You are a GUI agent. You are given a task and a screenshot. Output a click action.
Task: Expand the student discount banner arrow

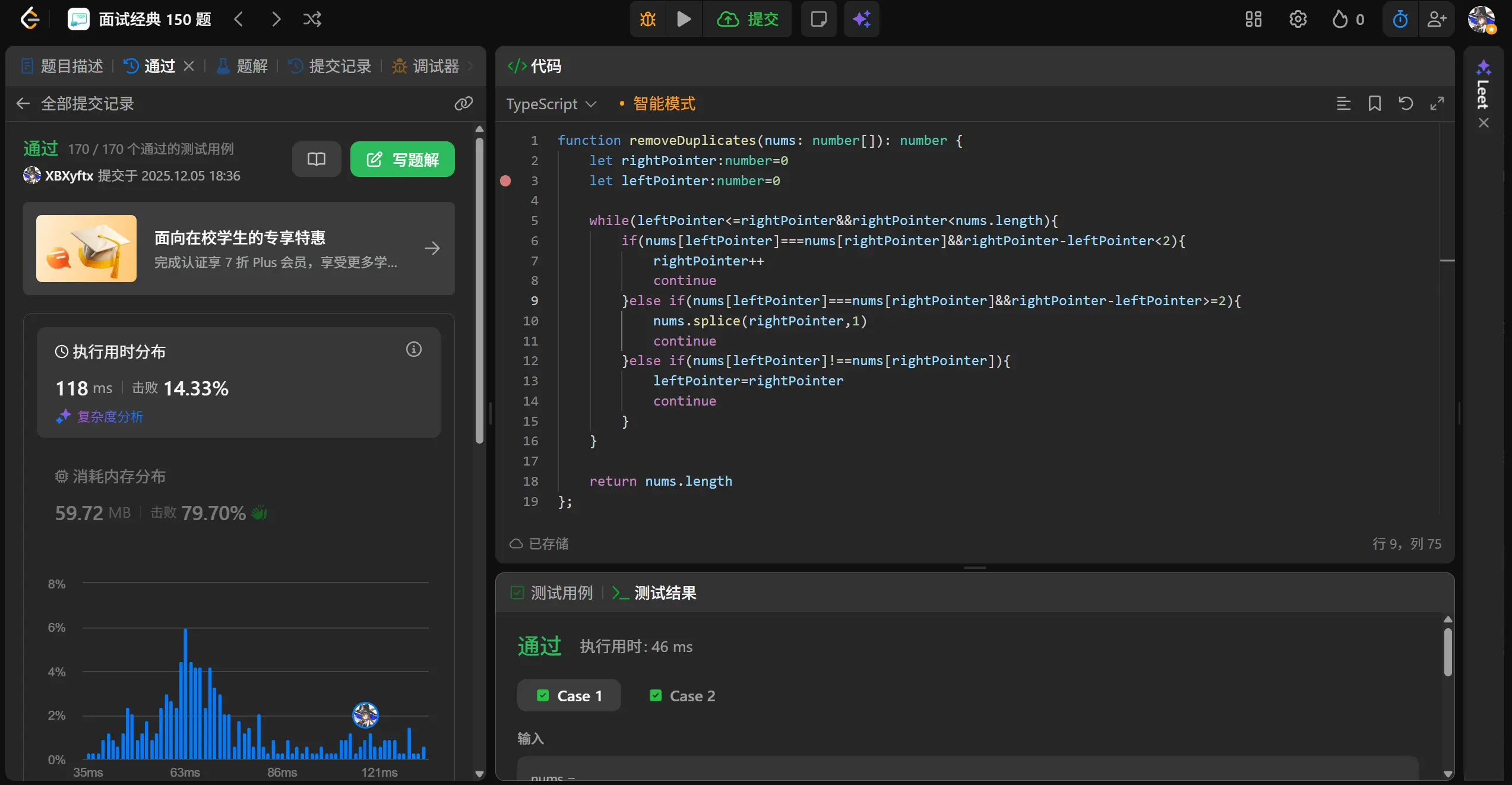coord(432,248)
